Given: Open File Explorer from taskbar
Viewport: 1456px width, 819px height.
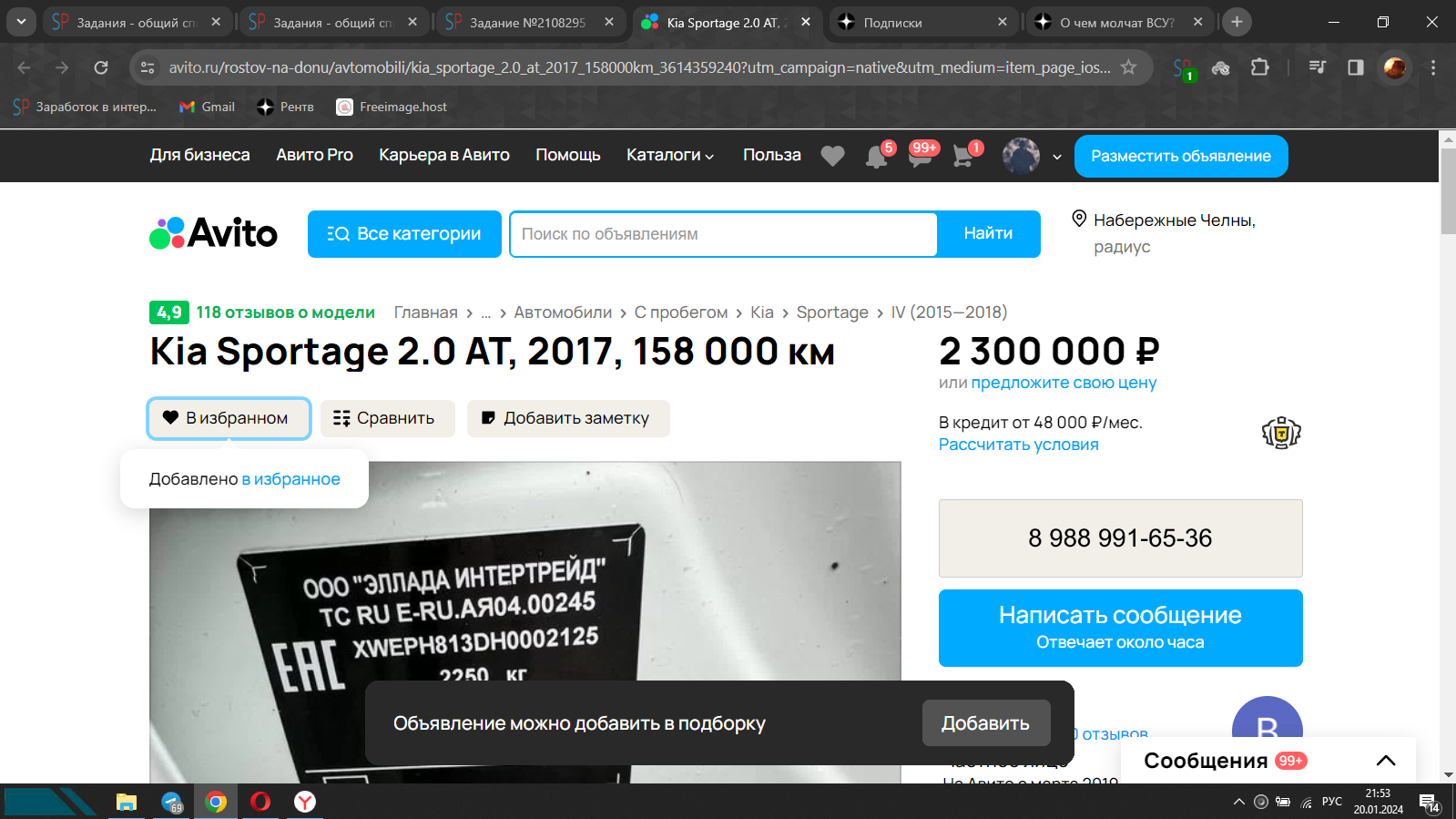Looking at the screenshot, I should pyautogui.click(x=126, y=802).
